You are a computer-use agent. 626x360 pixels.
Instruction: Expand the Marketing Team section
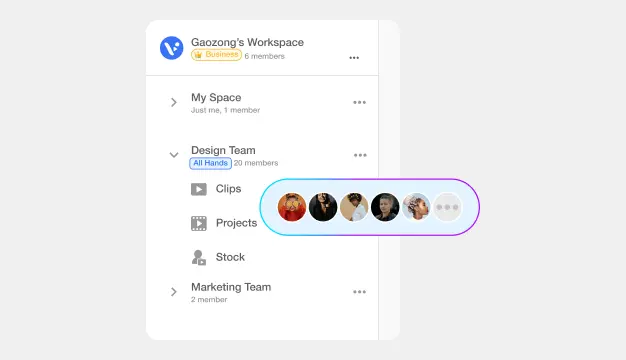[174, 292]
